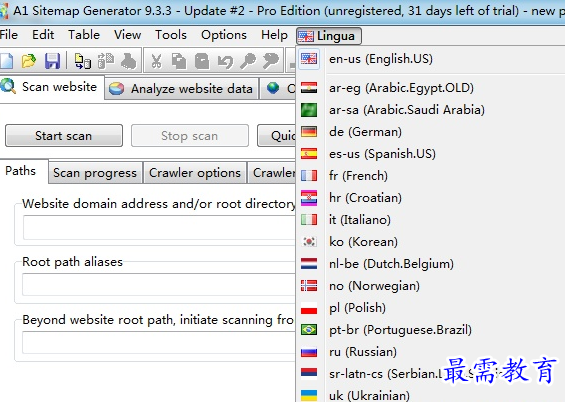Click the Find next toolbar icon
The width and height of the screenshot is (565, 402).
(271, 61)
